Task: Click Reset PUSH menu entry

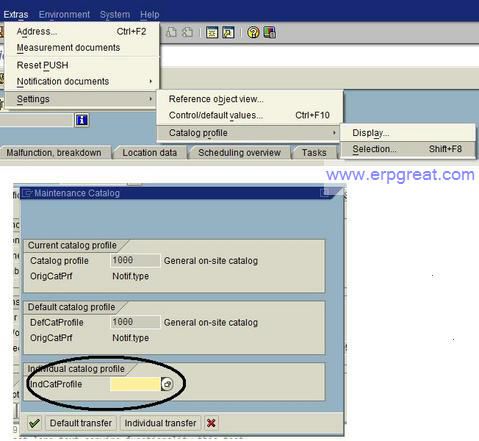Action: (82, 65)
